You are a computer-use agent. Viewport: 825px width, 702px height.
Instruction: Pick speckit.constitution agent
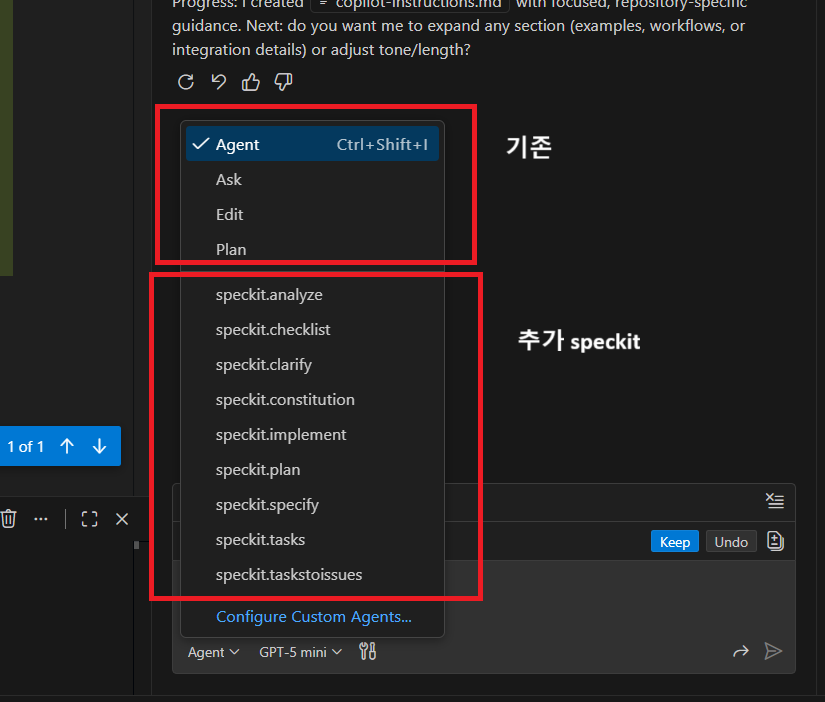click(x=312, y=399)
